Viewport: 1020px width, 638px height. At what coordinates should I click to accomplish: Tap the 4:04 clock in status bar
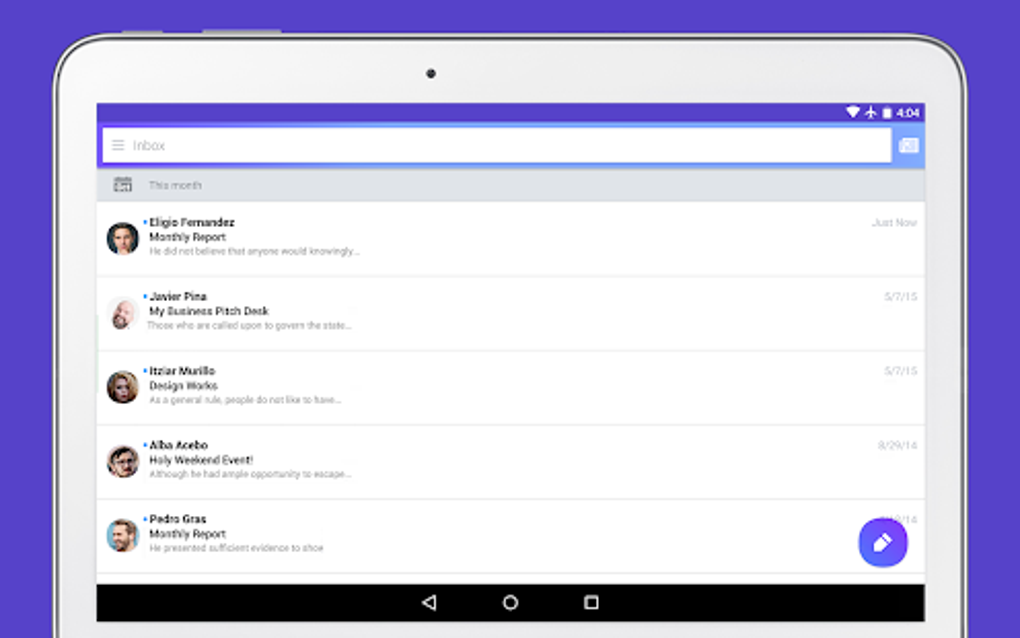pos(907,113)
